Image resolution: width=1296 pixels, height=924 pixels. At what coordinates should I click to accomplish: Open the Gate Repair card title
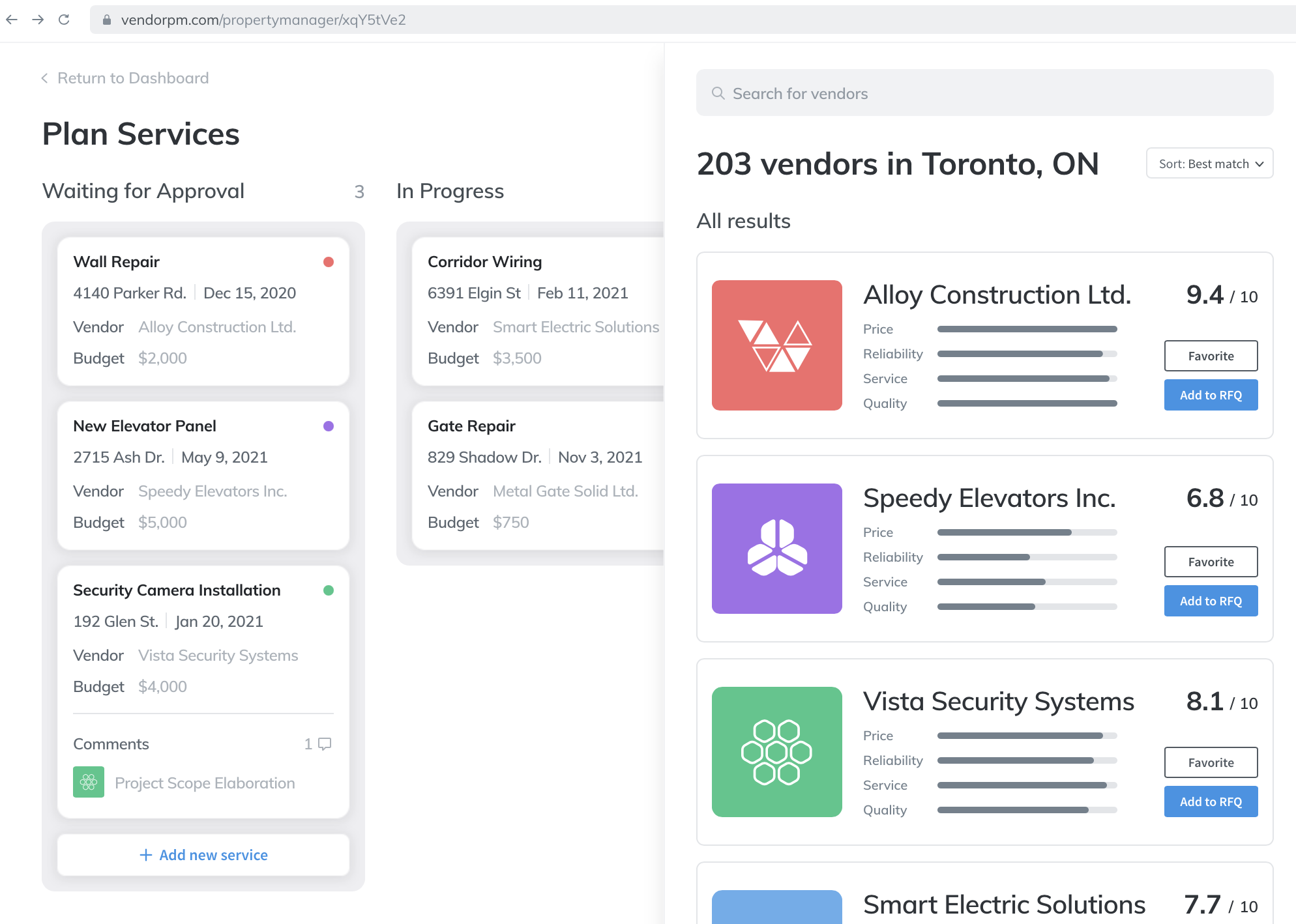pos(471,426)
